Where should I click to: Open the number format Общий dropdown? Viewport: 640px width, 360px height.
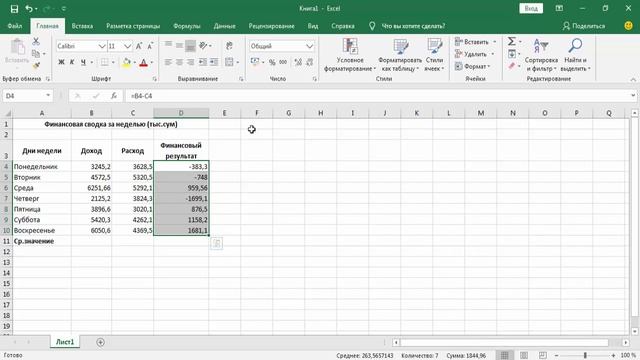point(309,46)
